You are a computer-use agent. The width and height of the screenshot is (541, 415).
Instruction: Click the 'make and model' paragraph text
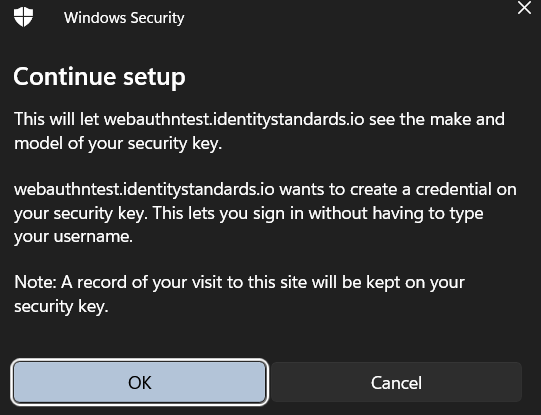point(259,131)
